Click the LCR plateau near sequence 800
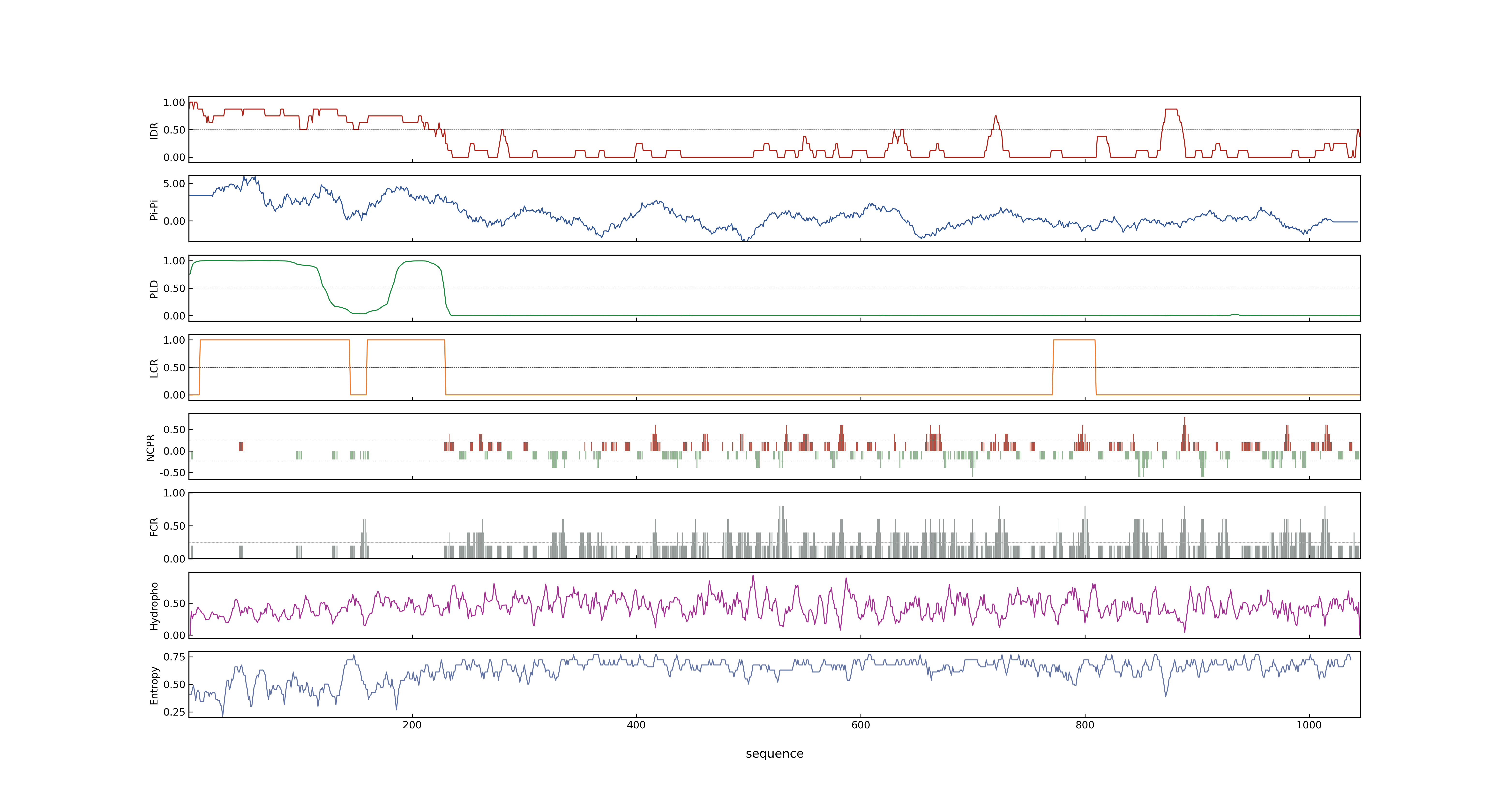The width and height of the screenshot is (1512, 806). (1074, 340)
